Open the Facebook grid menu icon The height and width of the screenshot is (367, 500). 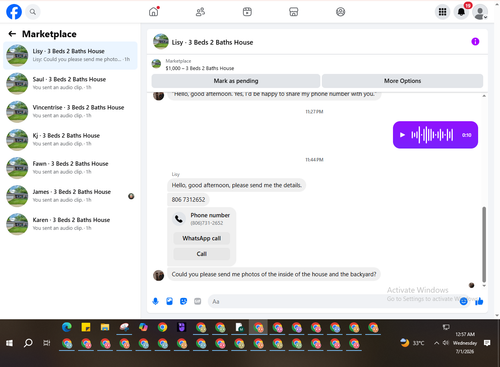pos(442,12)
